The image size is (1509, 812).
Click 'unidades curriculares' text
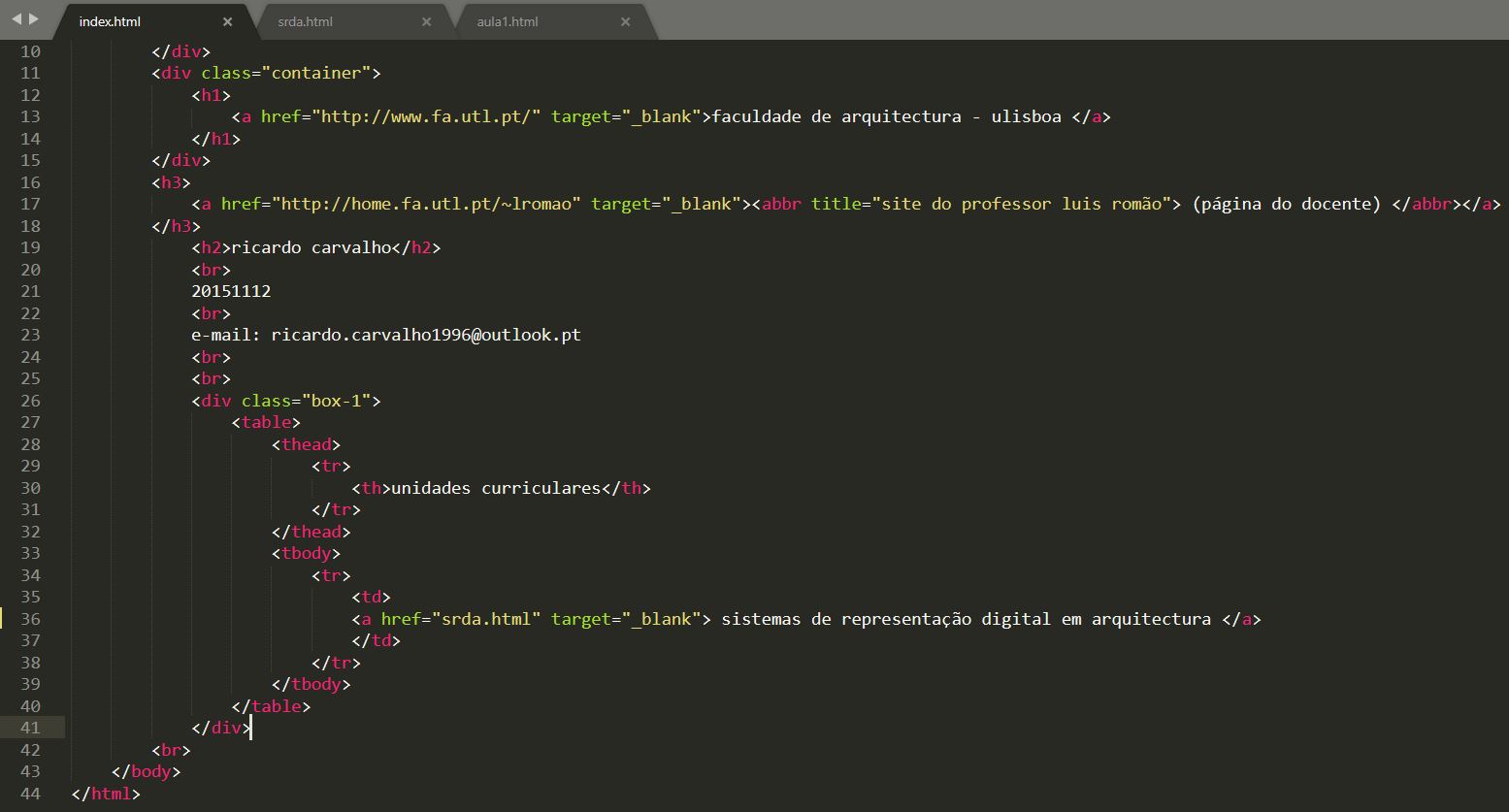point(496,488)
